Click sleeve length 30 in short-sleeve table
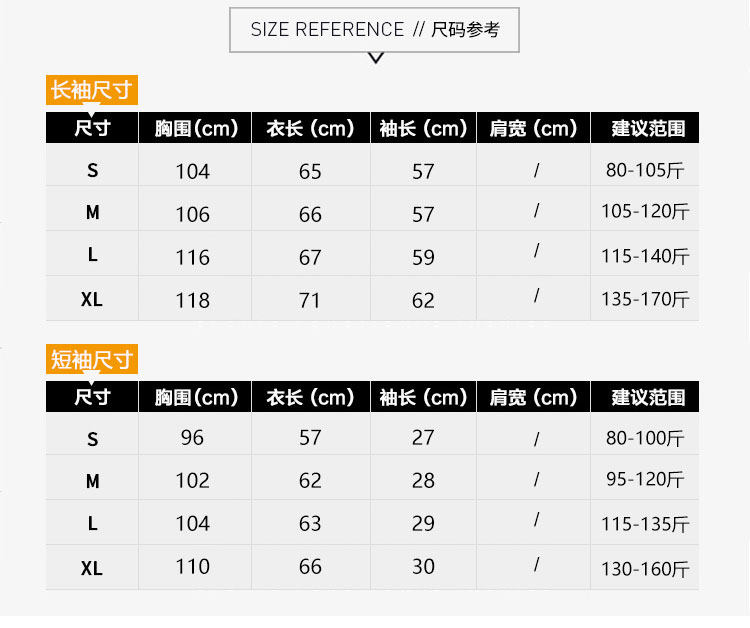The height and width of the screenshot is (628, 750). (x=423, y=566)
